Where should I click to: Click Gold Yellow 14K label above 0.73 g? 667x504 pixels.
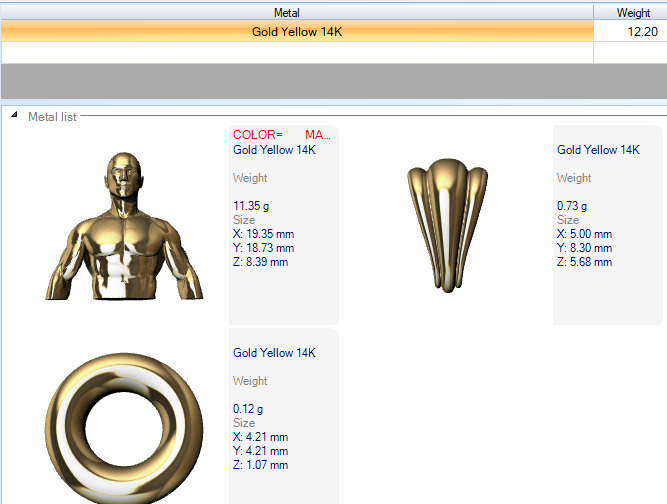tap(599, 150)
